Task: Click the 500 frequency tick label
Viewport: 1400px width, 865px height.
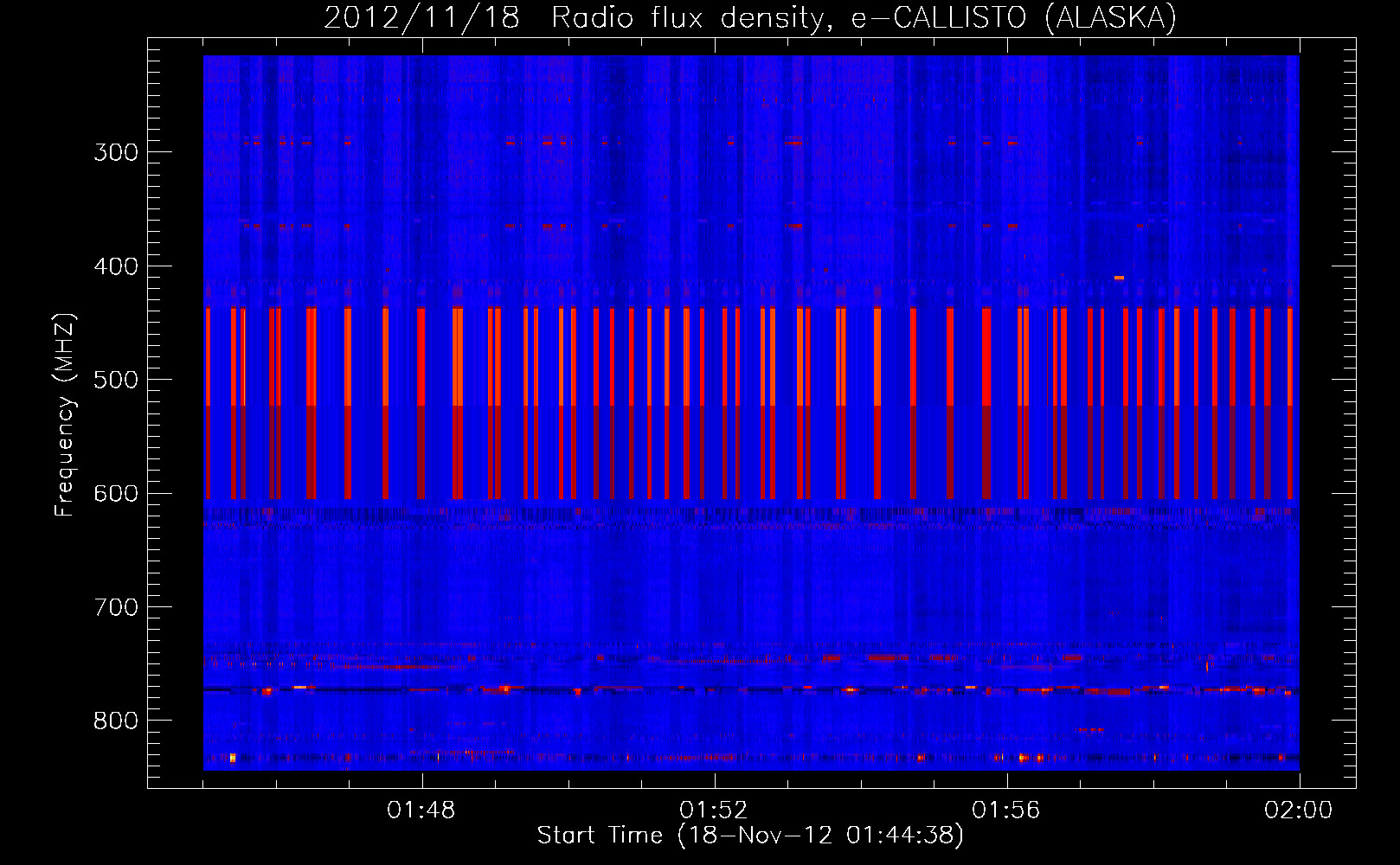Action: 116,380
